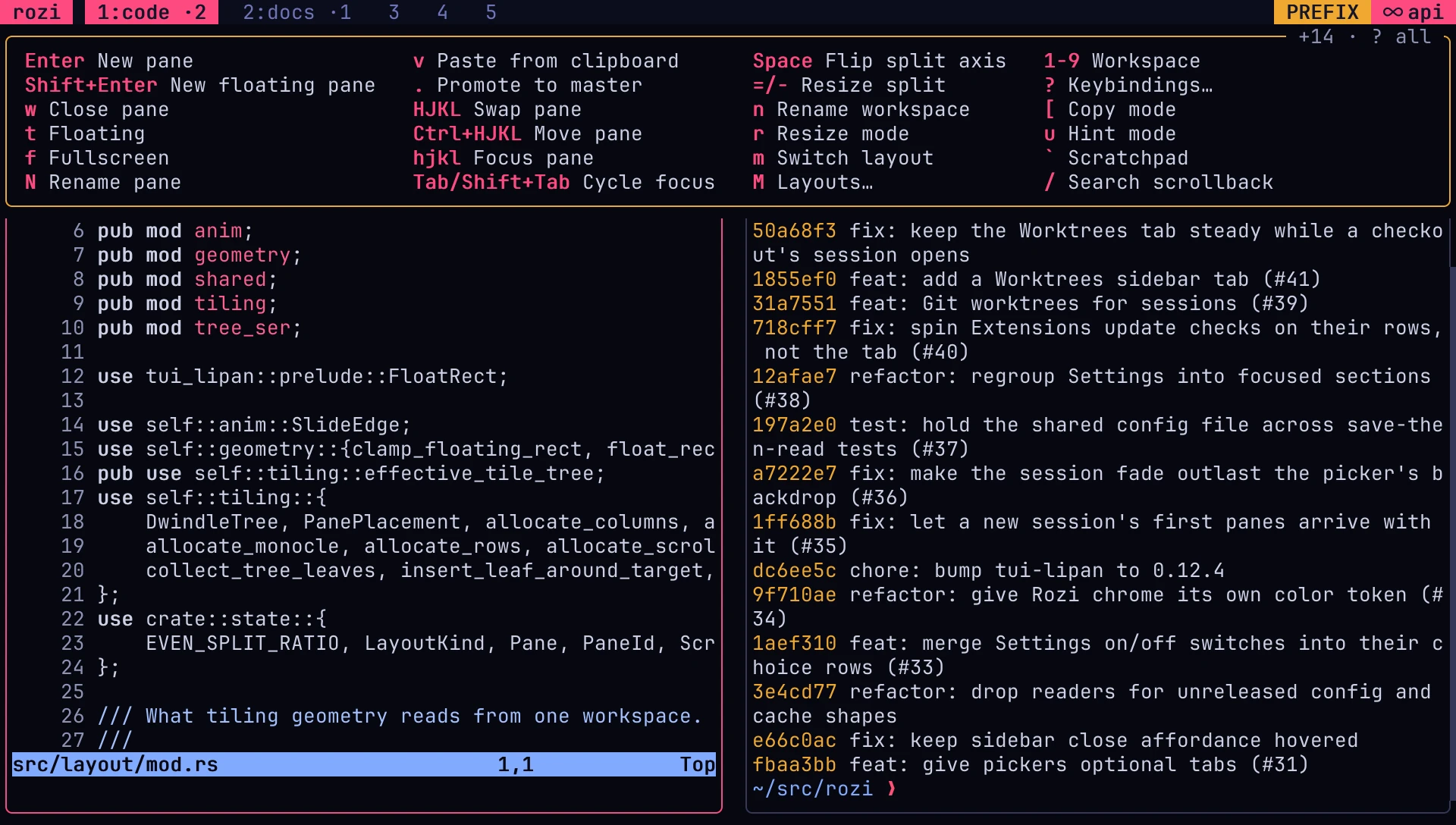
Task: Pick the 'Flip split axis' binding
Action: pyautogui.click(x=880, y=61)
